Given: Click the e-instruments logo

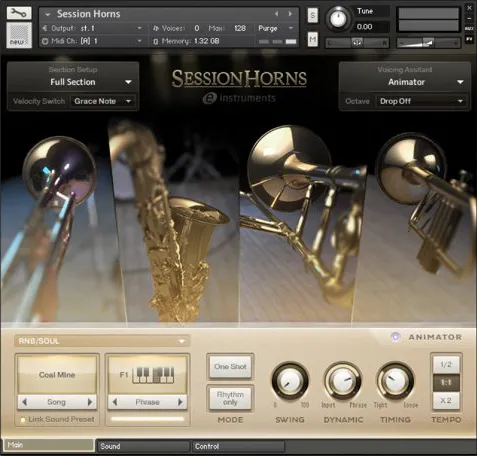Looking at the screenshot, I should click(239, 98).
